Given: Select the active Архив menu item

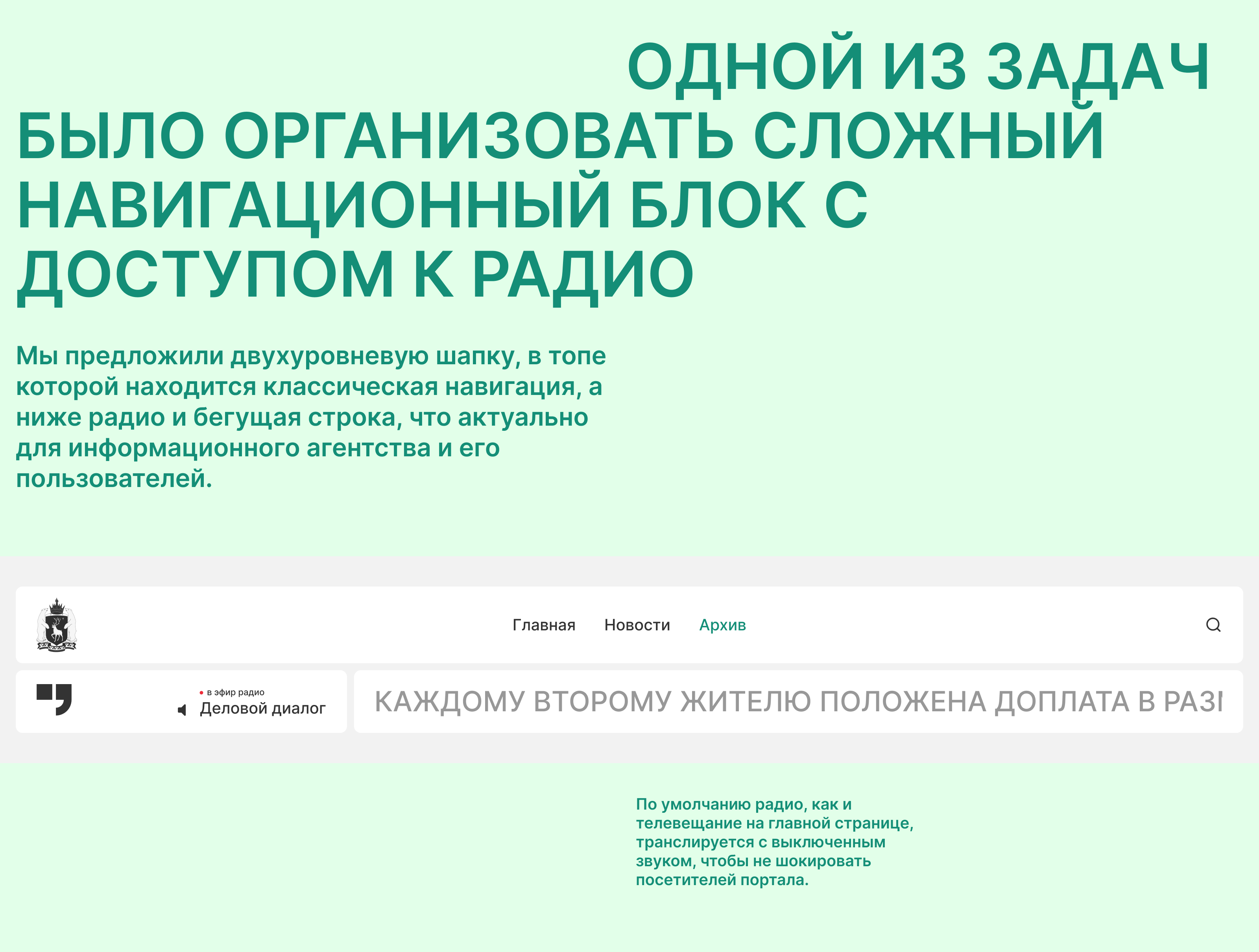Looking at the screenshot, I should [x=722, y=625].
